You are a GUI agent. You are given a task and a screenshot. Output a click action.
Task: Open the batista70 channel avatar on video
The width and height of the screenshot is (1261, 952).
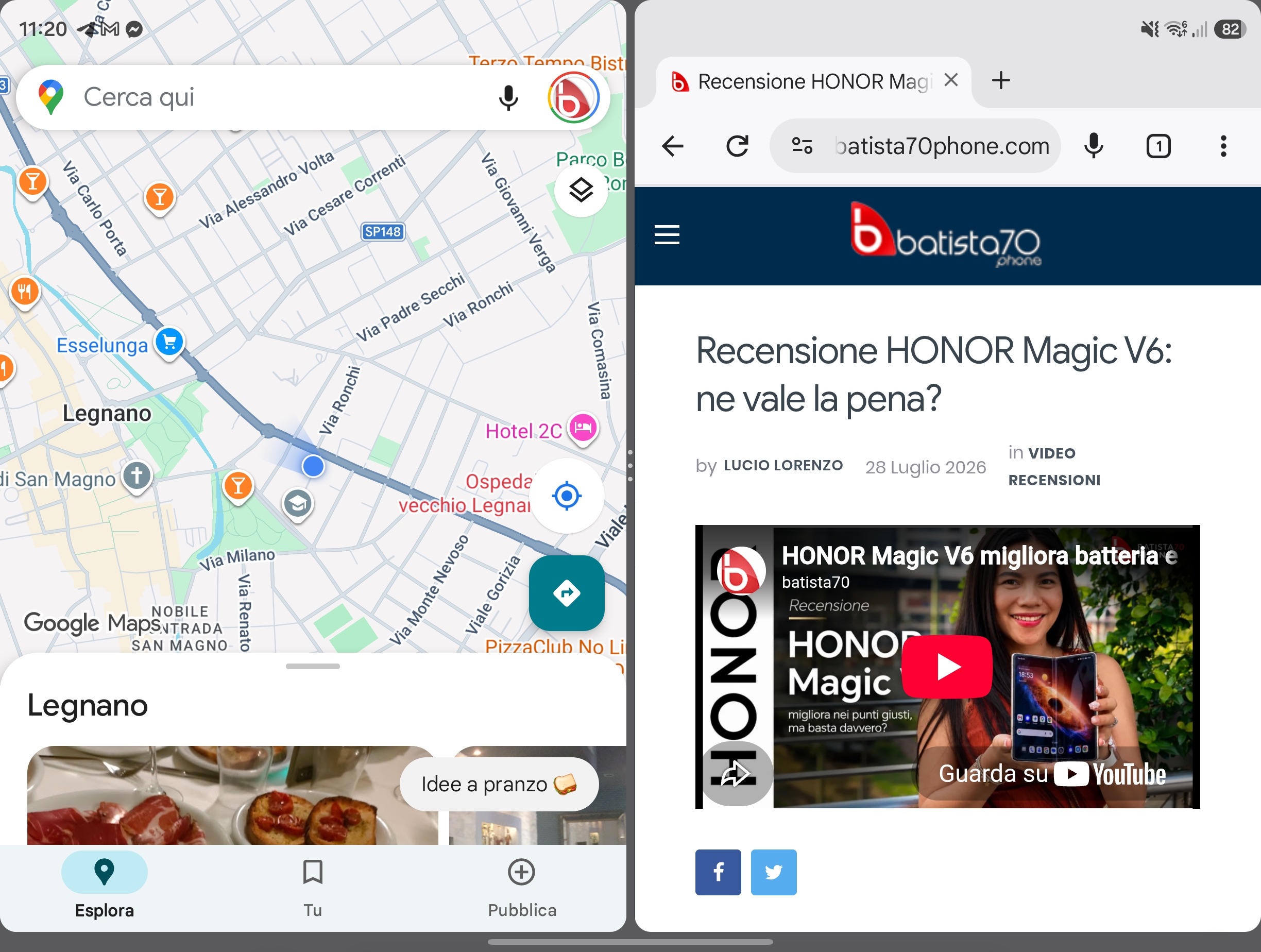point(741,571)
